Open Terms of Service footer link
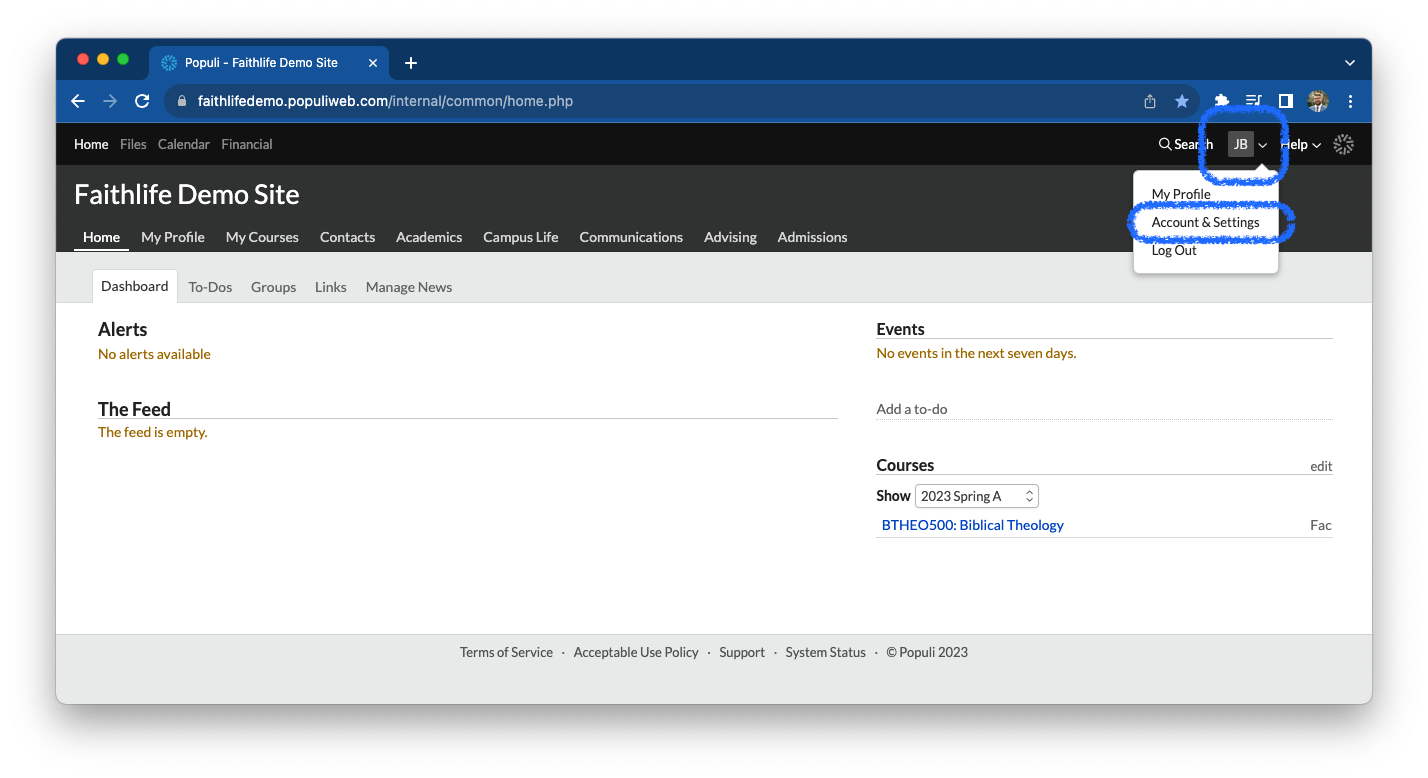1428x778 pixels. coord(506,652)
